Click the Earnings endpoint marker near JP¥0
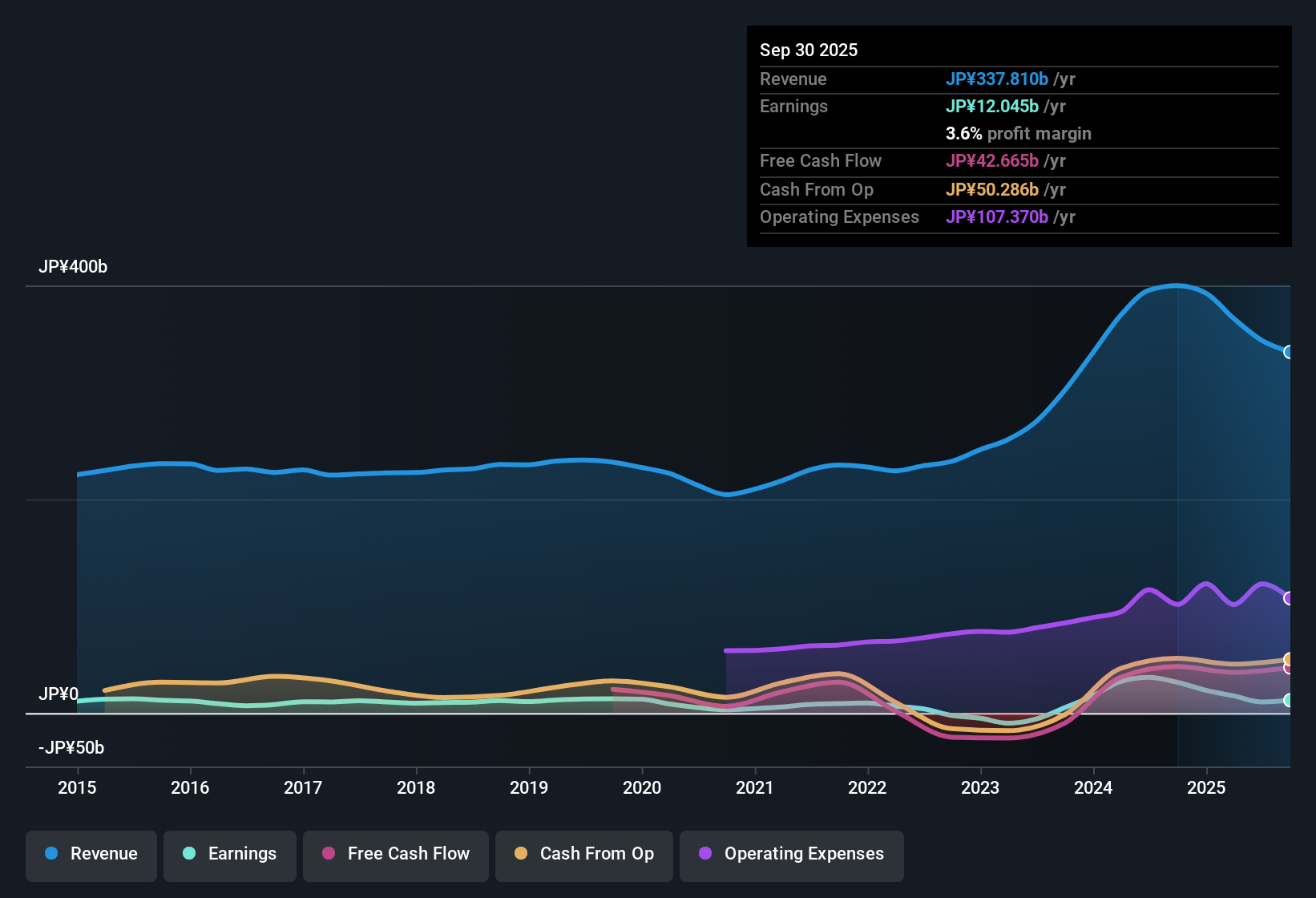 coord(1290,700)
